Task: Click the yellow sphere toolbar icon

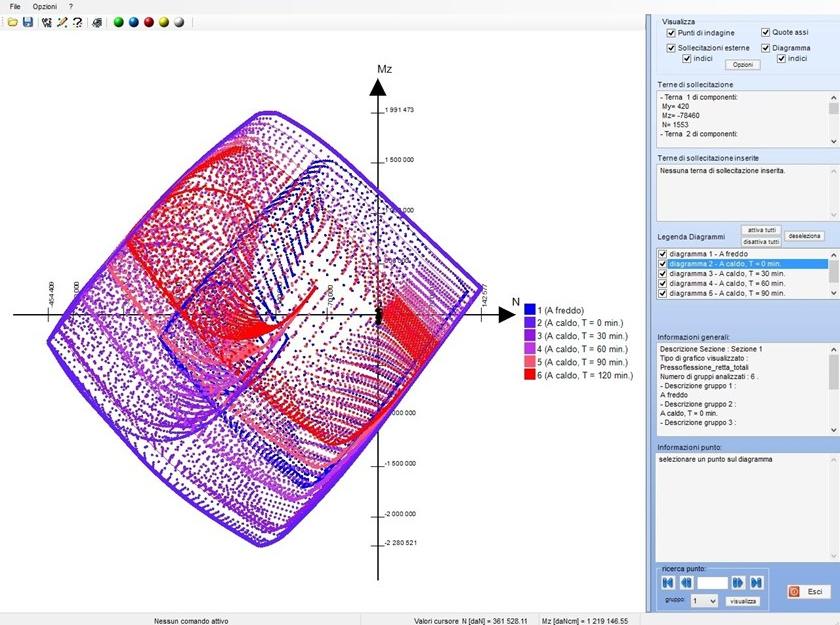Action: [x=163, y=22]
